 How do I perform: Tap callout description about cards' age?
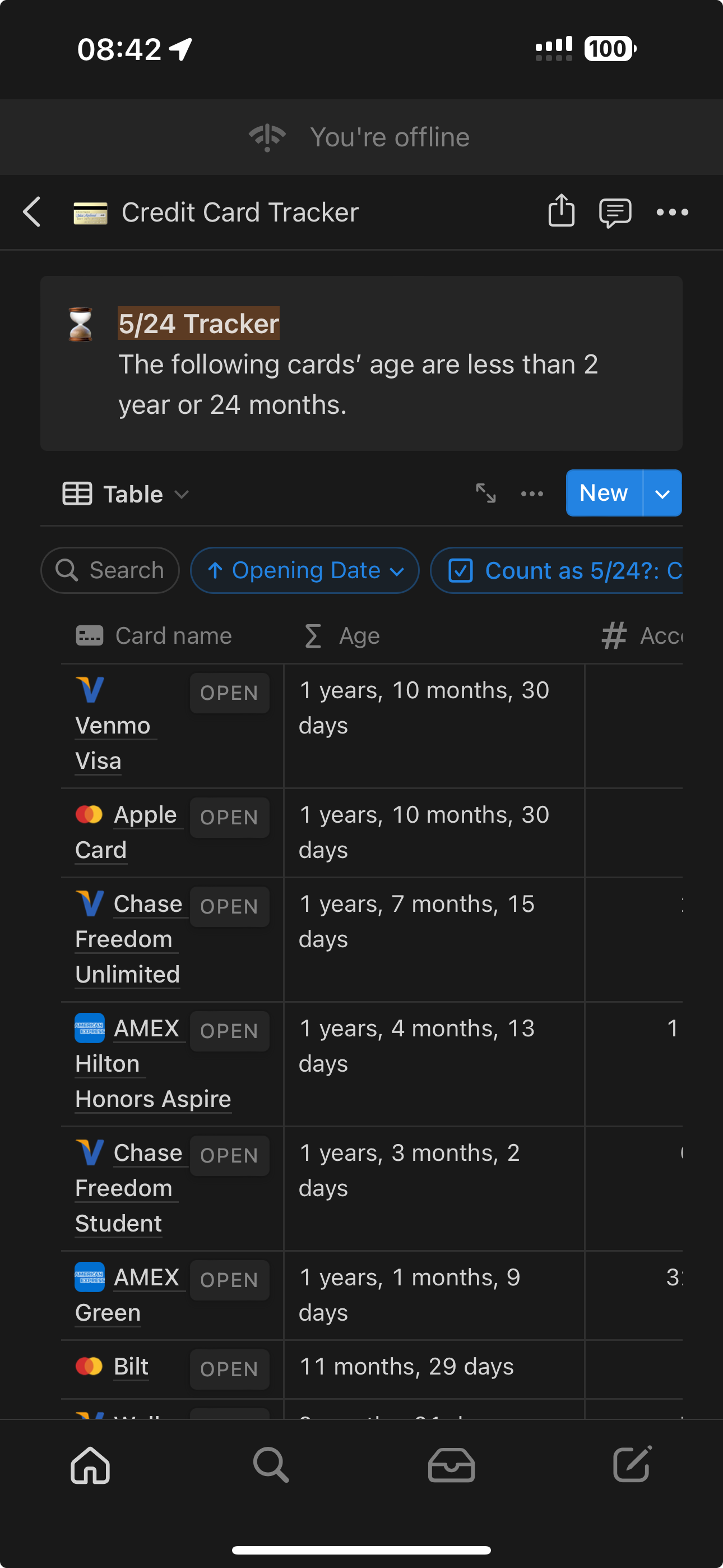[x=358, y=385]
